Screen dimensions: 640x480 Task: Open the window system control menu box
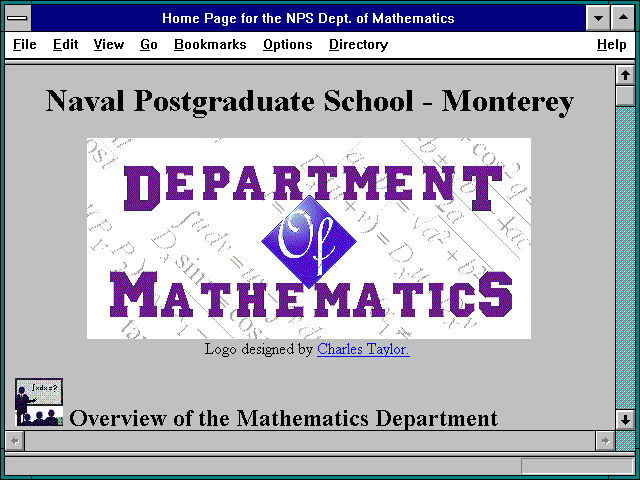pos(18,18)
